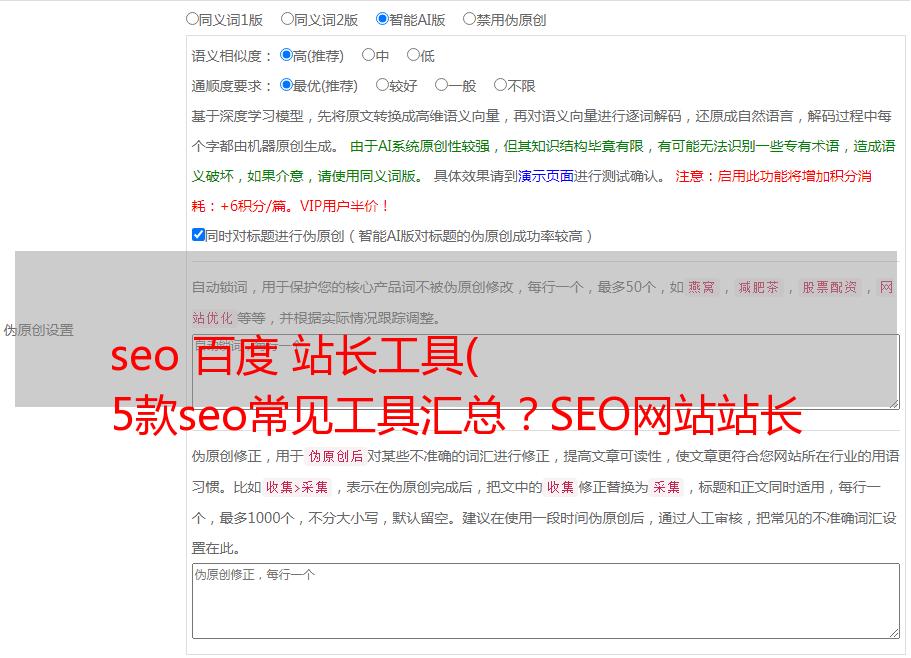
Task: Open the 演示页面 link
Action: pyautogui.click(x=546, y=176)
